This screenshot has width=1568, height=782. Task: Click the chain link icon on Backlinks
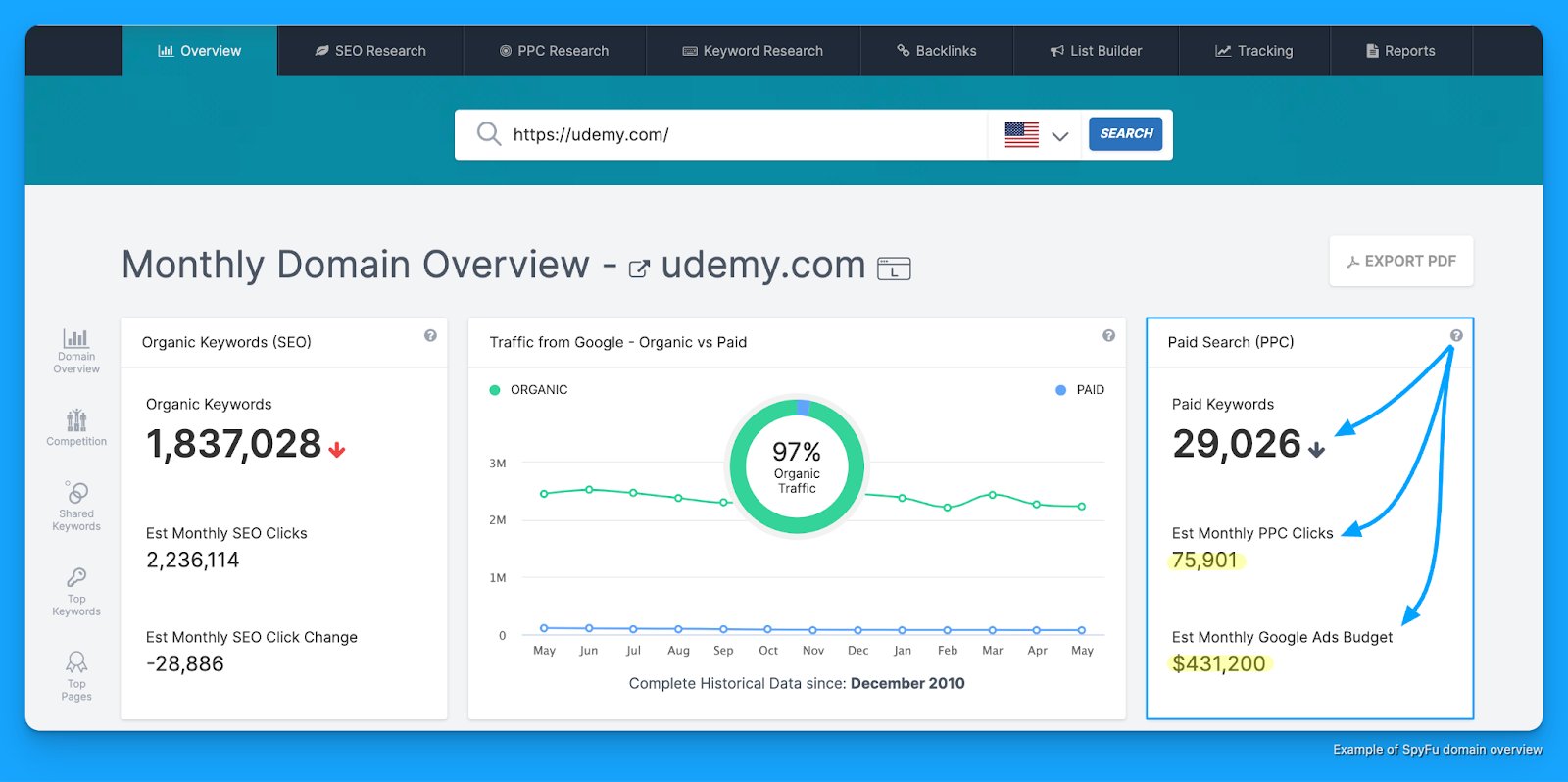coord(904,51)
